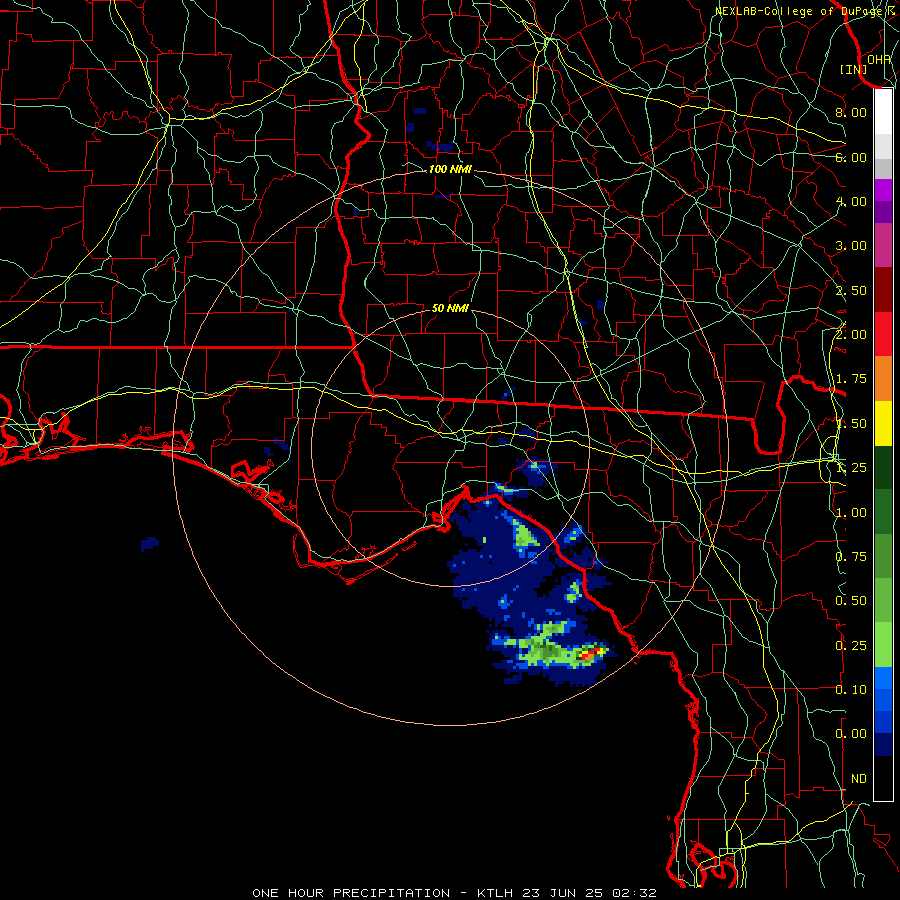Screen dimensions: 900x900
Task: Pick the navy swatch above ND
Action: 883,745
